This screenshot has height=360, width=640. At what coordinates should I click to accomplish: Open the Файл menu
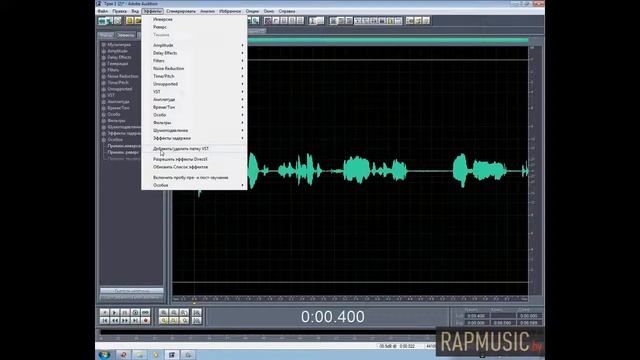[102, 11]
